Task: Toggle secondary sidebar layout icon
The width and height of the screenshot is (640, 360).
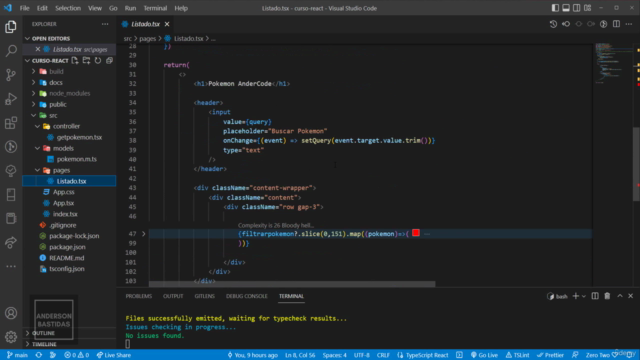Action: tap(576, 8)
